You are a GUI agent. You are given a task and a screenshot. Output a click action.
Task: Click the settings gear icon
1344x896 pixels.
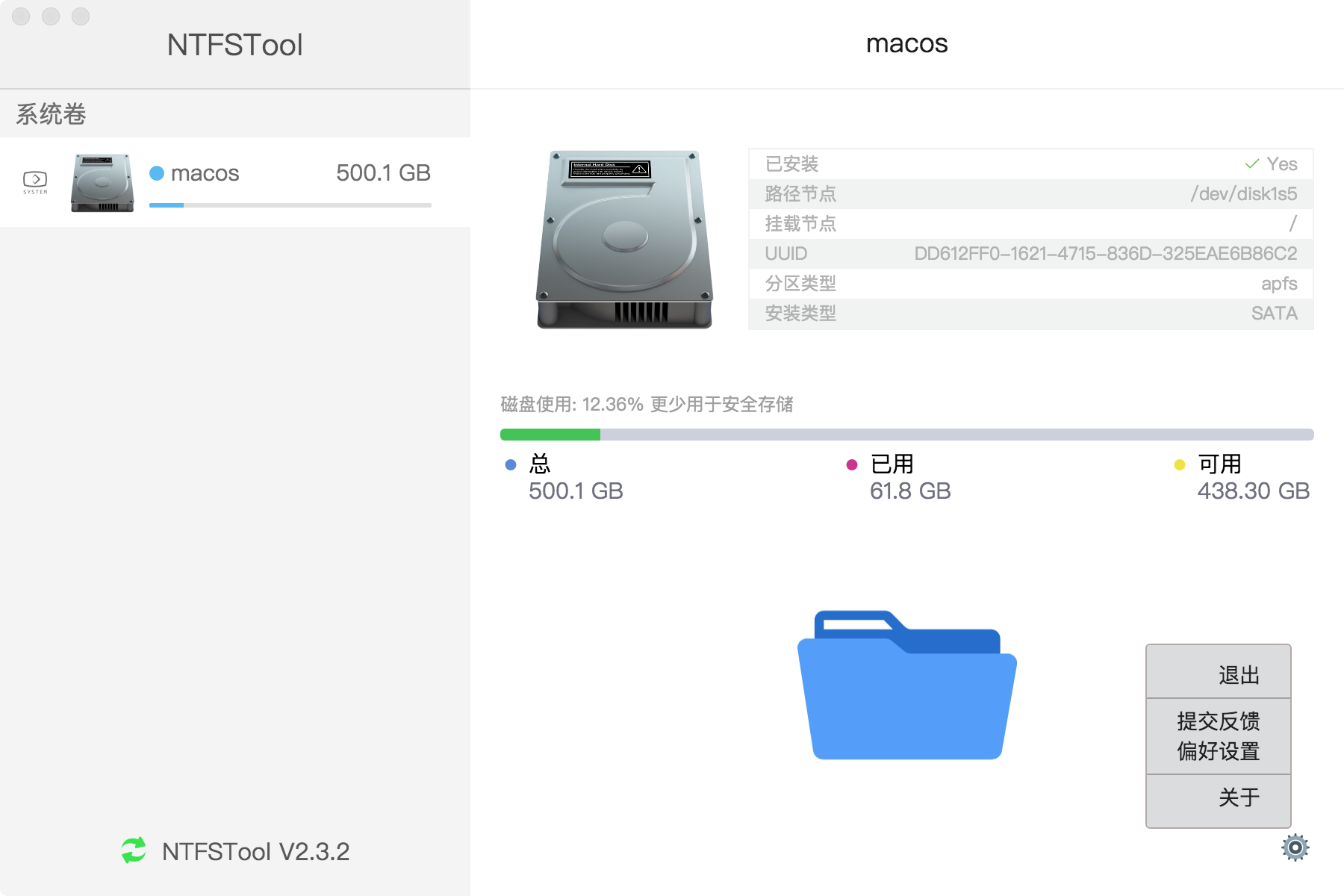(x=1295, y=847)
